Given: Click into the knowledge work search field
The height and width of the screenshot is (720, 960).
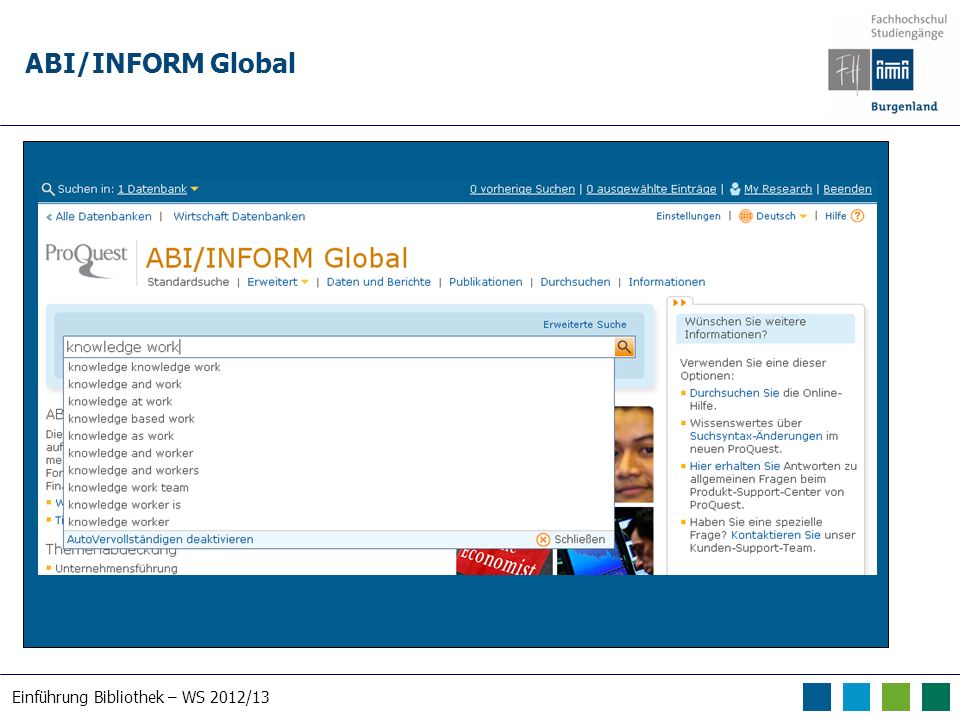Looking at the screenshot, I should pyautogui.click(x=339, y=347).
